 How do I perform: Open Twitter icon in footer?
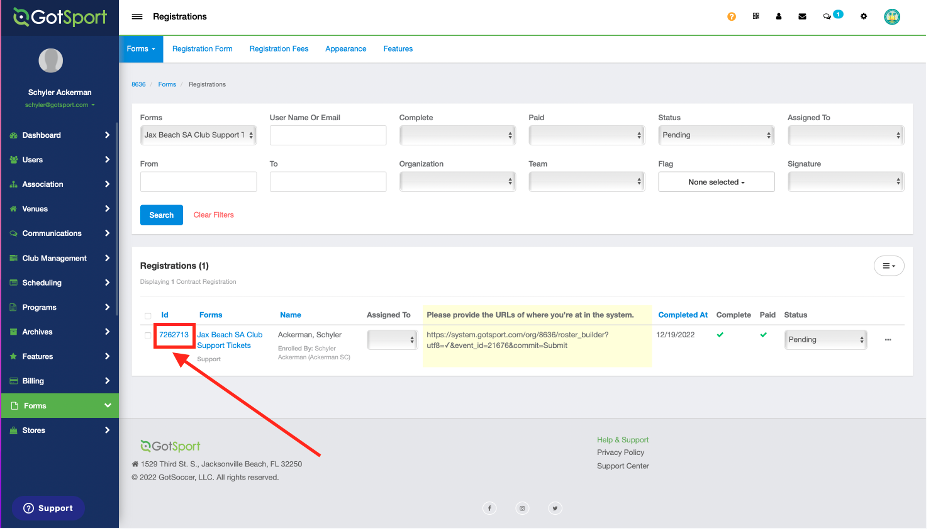pyautogui.click(x=555, y=508)
